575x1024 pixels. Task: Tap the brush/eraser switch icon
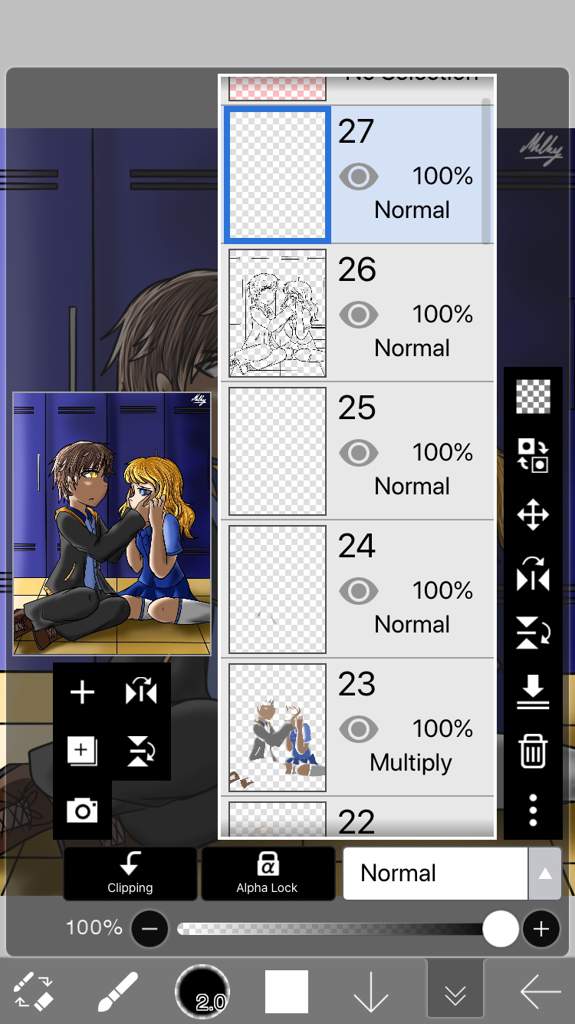tap(33, 991)
